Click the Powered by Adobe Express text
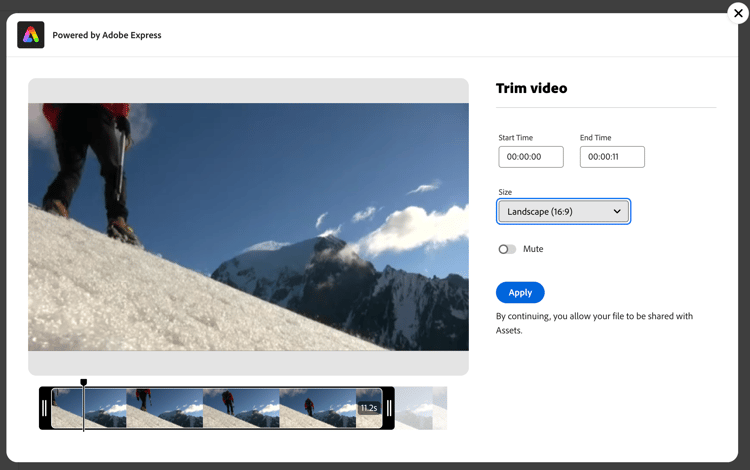 point(107,35)
